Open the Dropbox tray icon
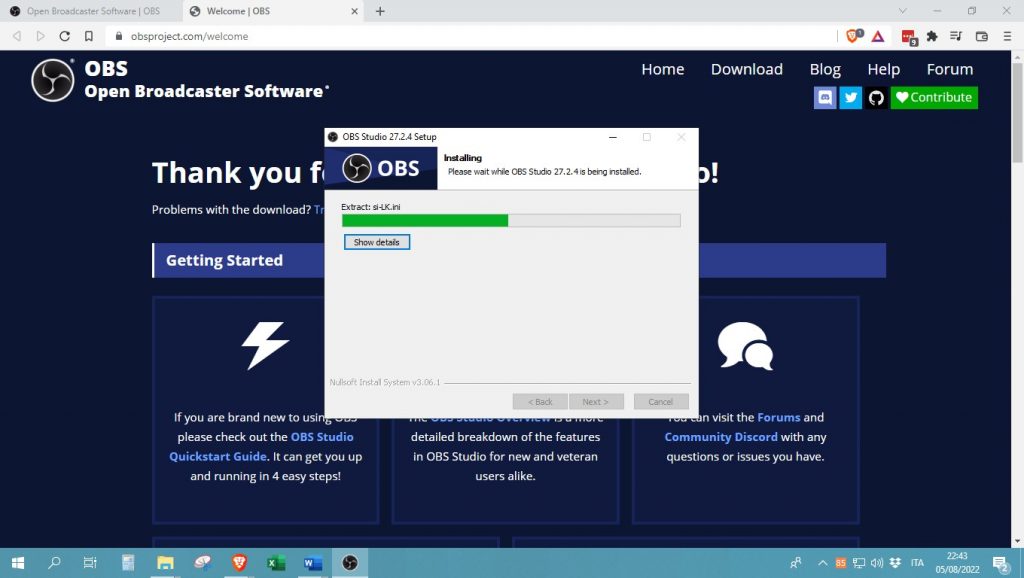1024x578 pixels. pyautogui.click(x=894, y=563)
